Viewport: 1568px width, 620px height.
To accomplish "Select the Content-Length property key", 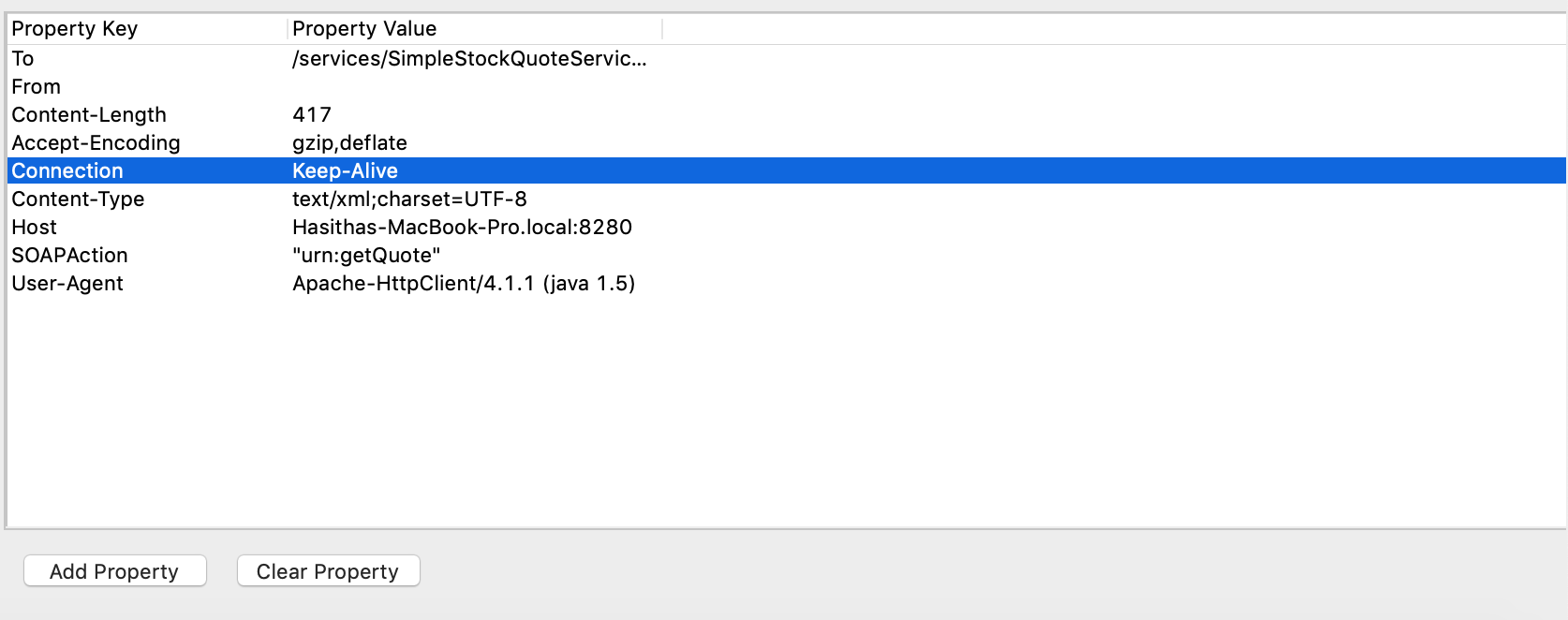I will pos(89,115).
